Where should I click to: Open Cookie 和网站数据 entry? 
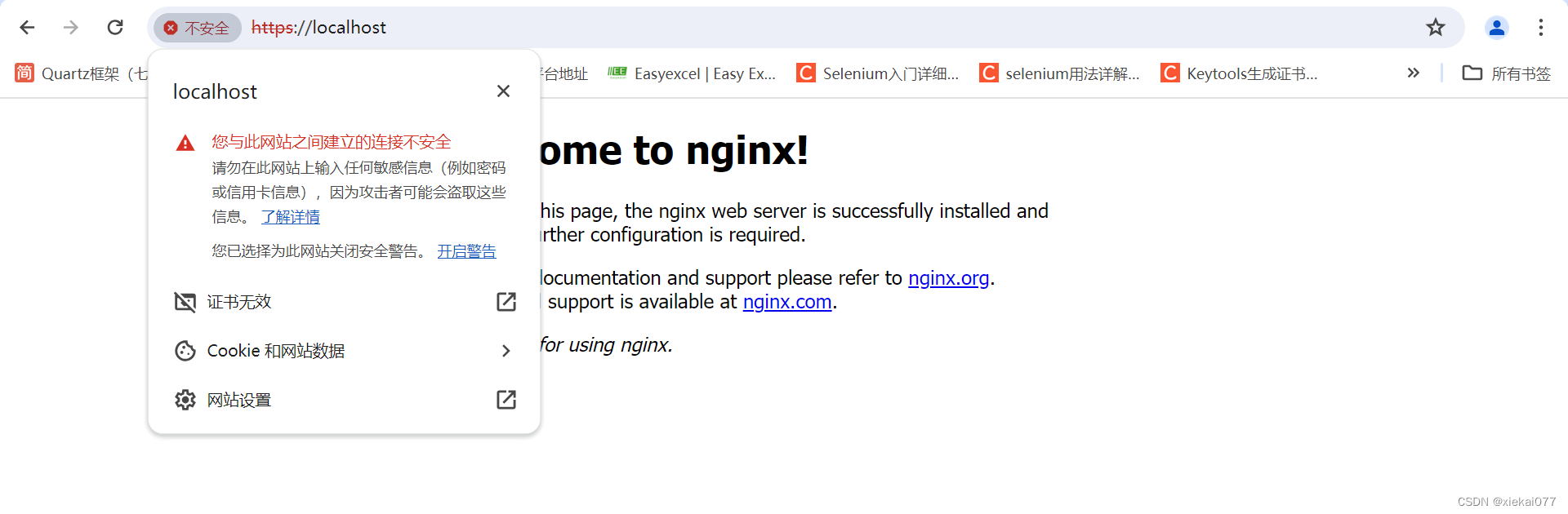click(345, 351)
